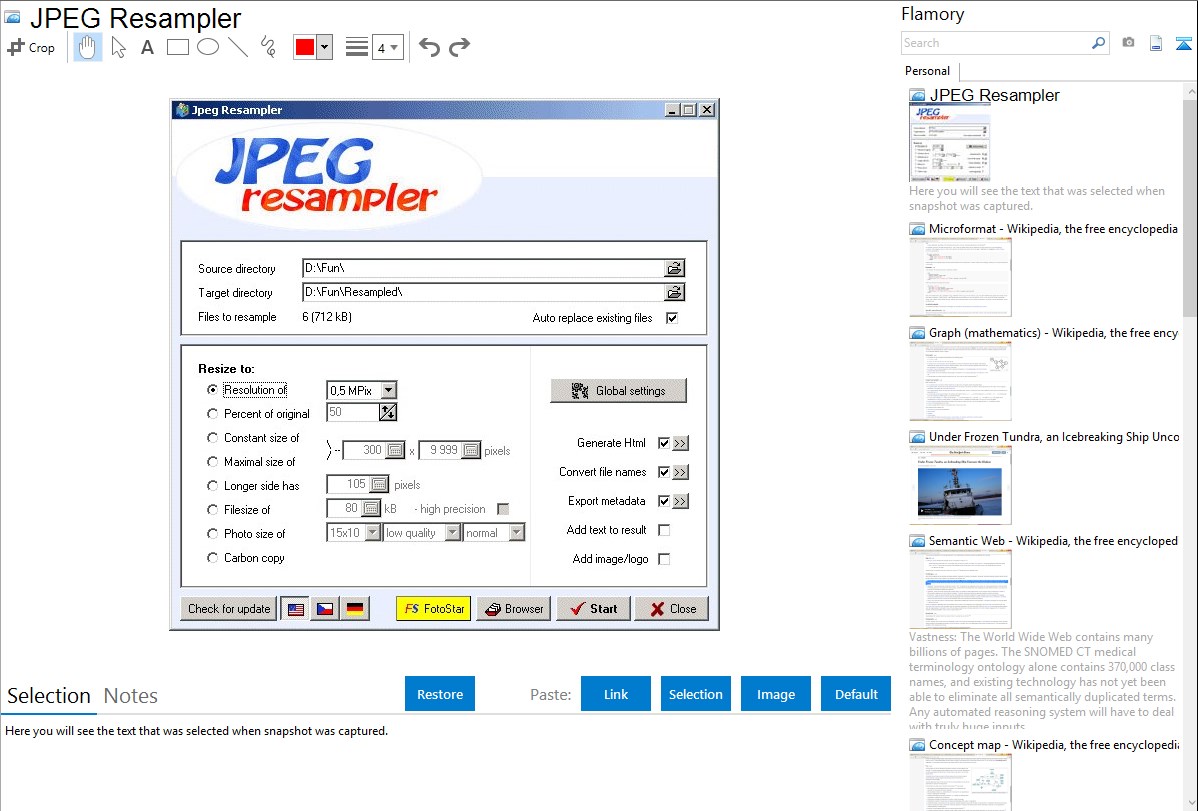Paste as Image
The image size is (1198, 811).
pos(775,694)
